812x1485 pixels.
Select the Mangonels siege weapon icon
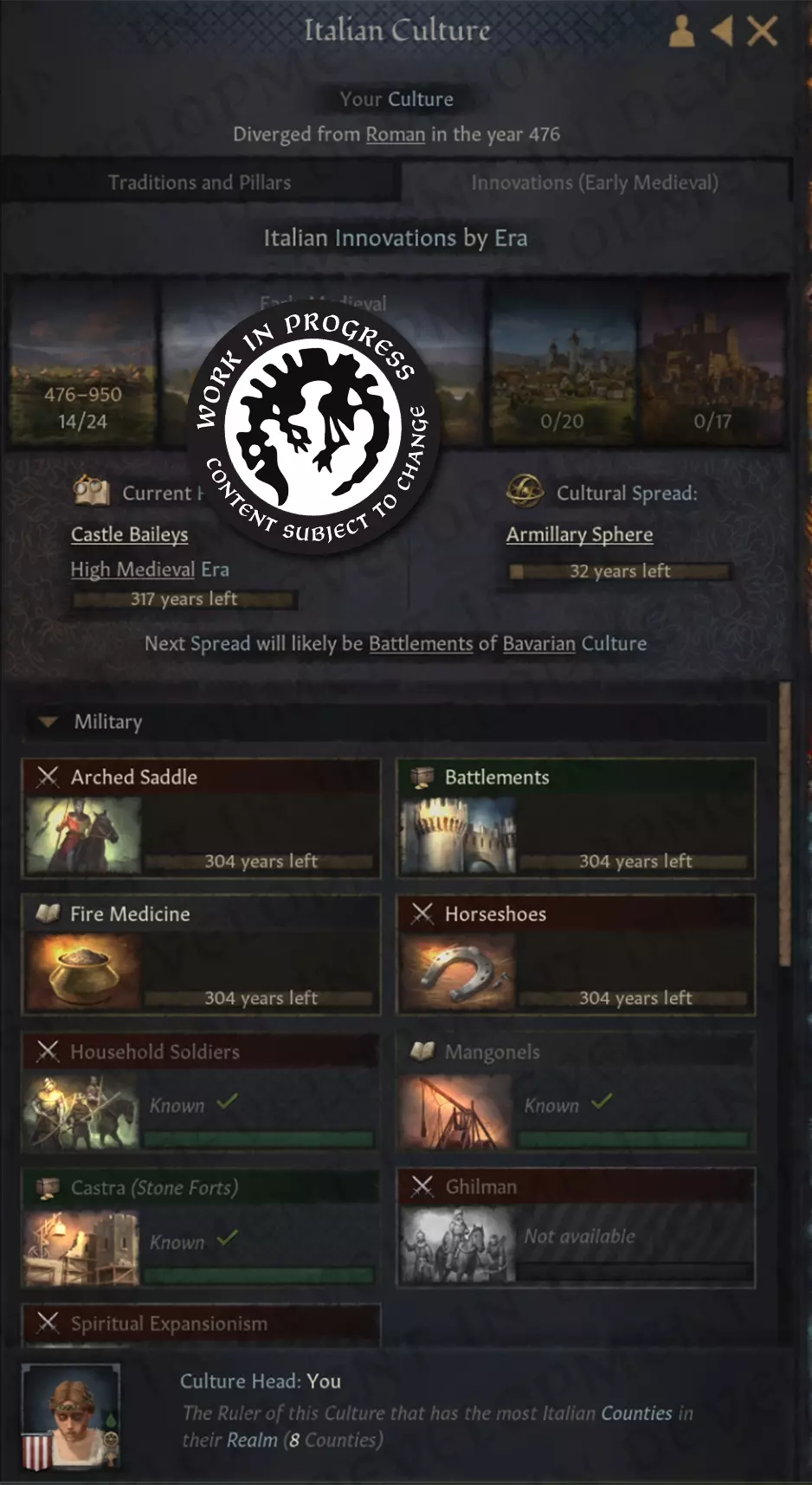pos(458,1112)
